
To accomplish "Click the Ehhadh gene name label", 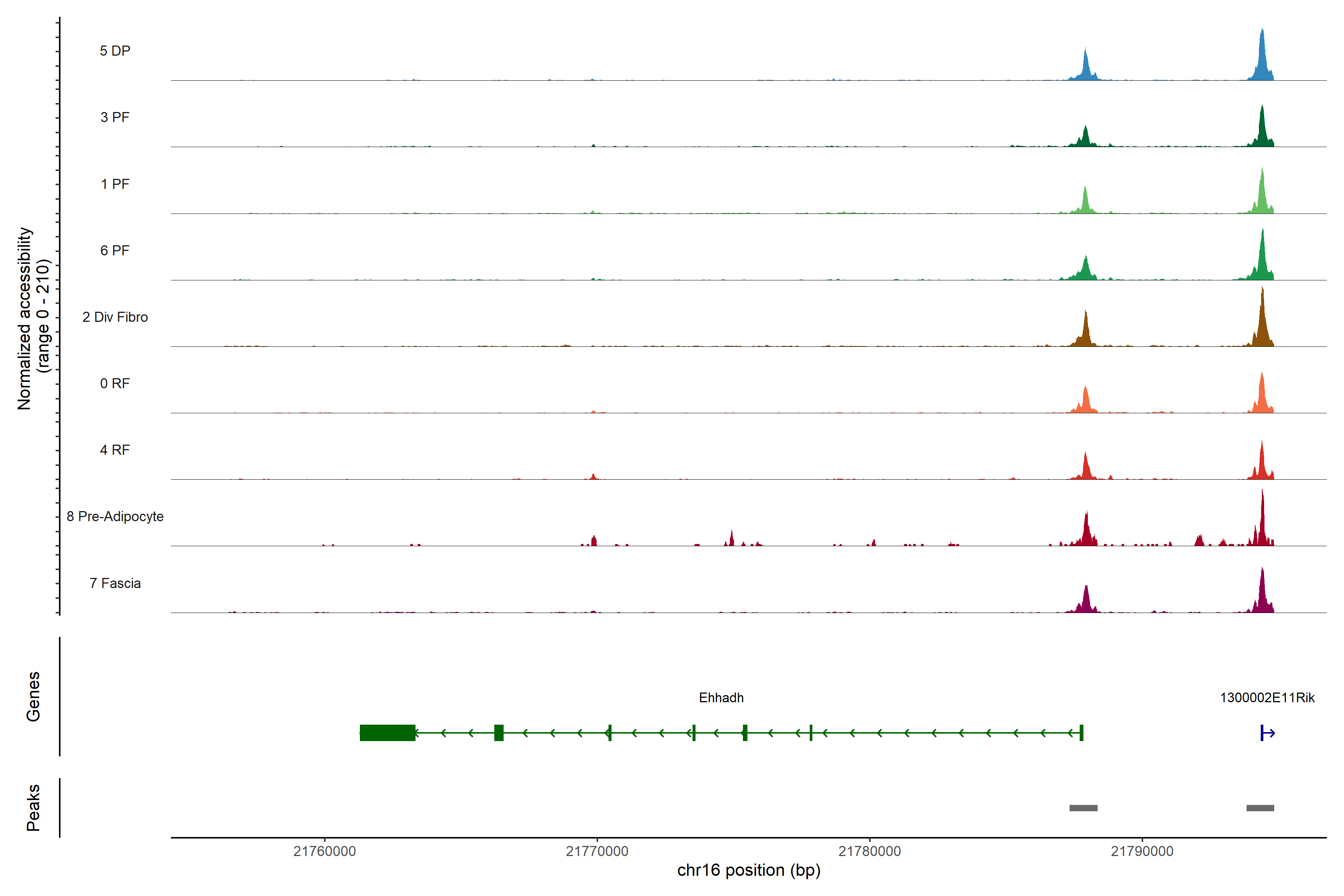I will pos(721,698).
